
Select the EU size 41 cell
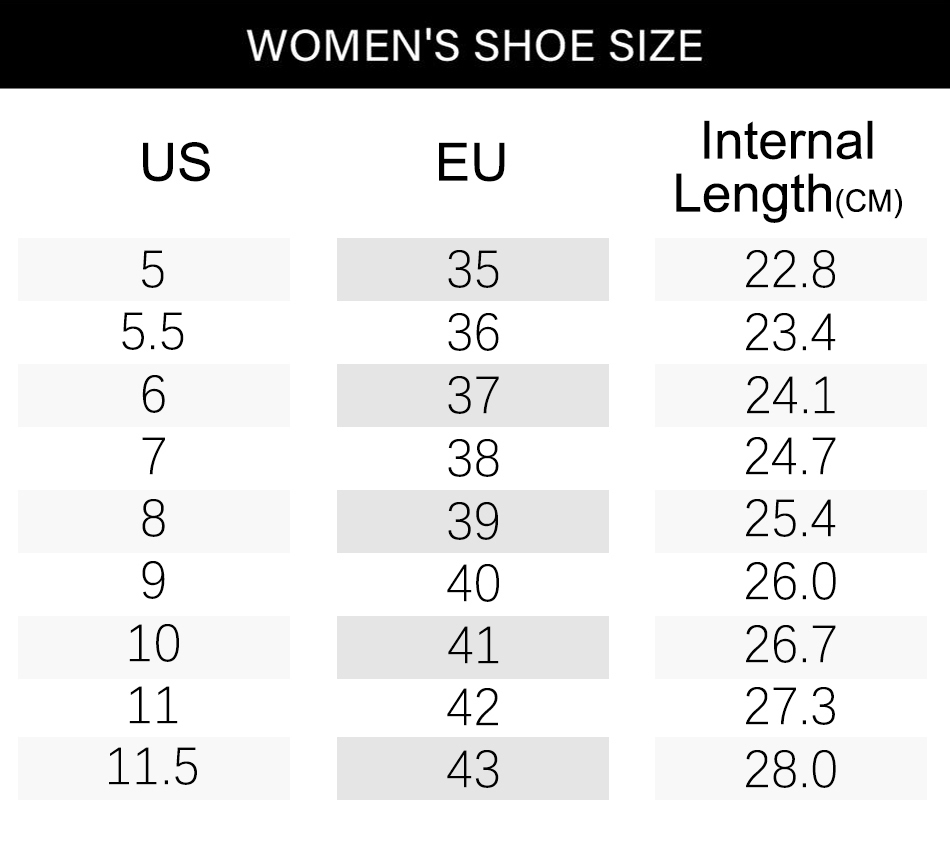[473, 648]
